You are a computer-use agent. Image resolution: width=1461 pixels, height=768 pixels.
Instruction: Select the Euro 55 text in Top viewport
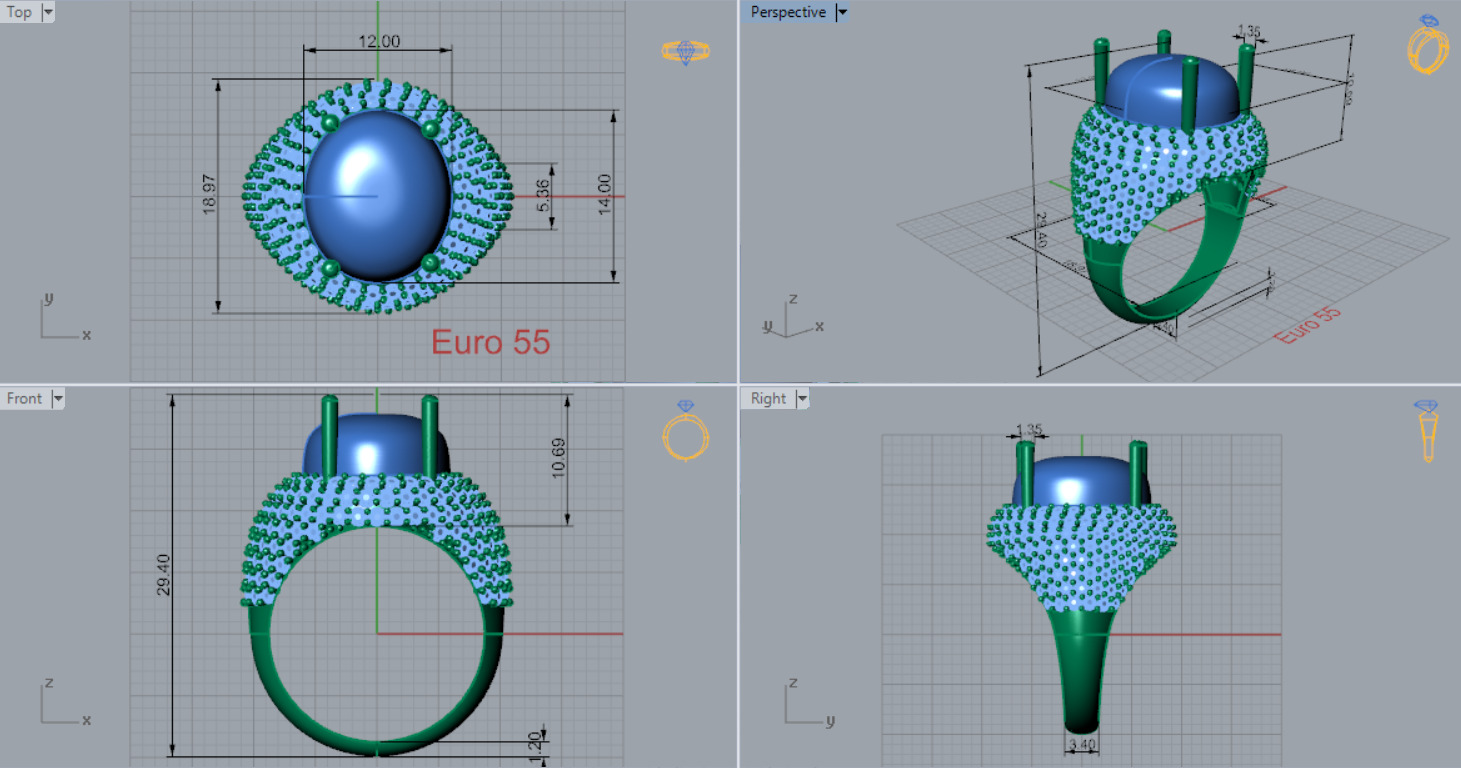(x=491, y=342)
